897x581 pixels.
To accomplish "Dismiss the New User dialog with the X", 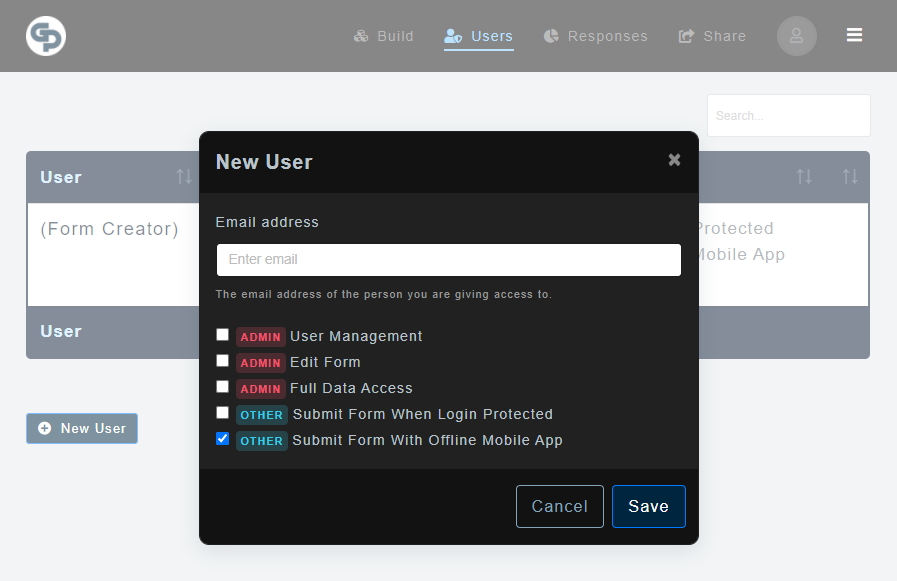I will (674, 160).
